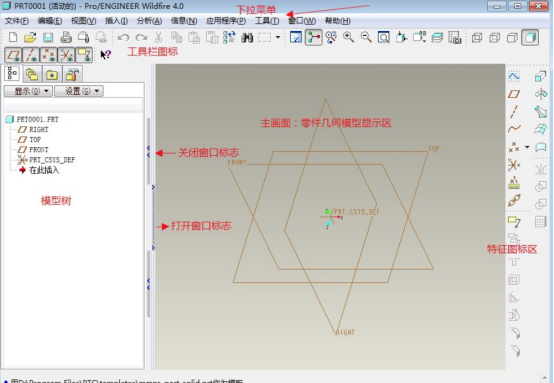Print the model using printer icon
The image size is (554, 383).
coord(66,37)
